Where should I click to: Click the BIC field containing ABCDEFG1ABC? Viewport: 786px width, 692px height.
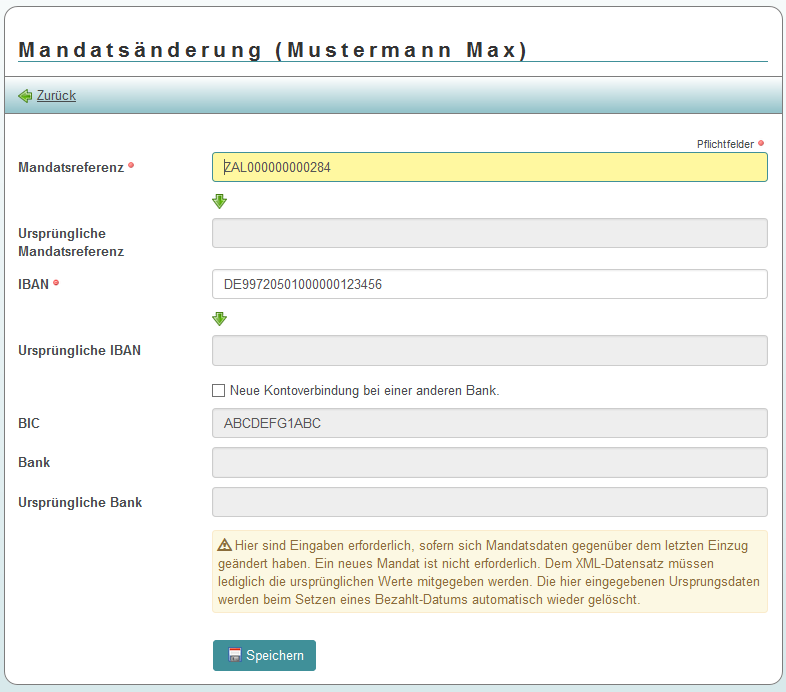tap(489, 423)
